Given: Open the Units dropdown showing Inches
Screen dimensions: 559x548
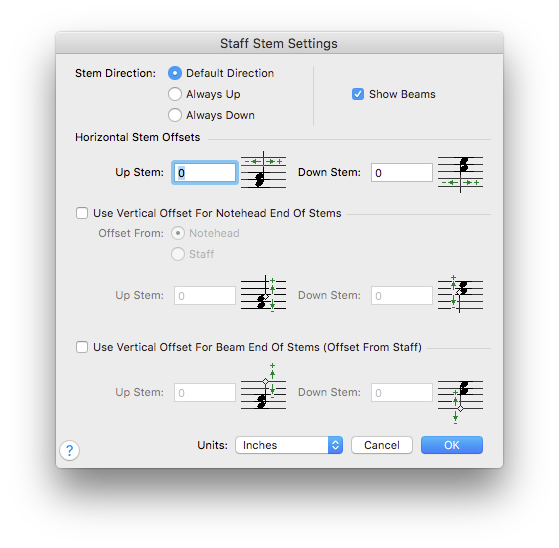Looking at the screenshot, I should pos(289,445).
